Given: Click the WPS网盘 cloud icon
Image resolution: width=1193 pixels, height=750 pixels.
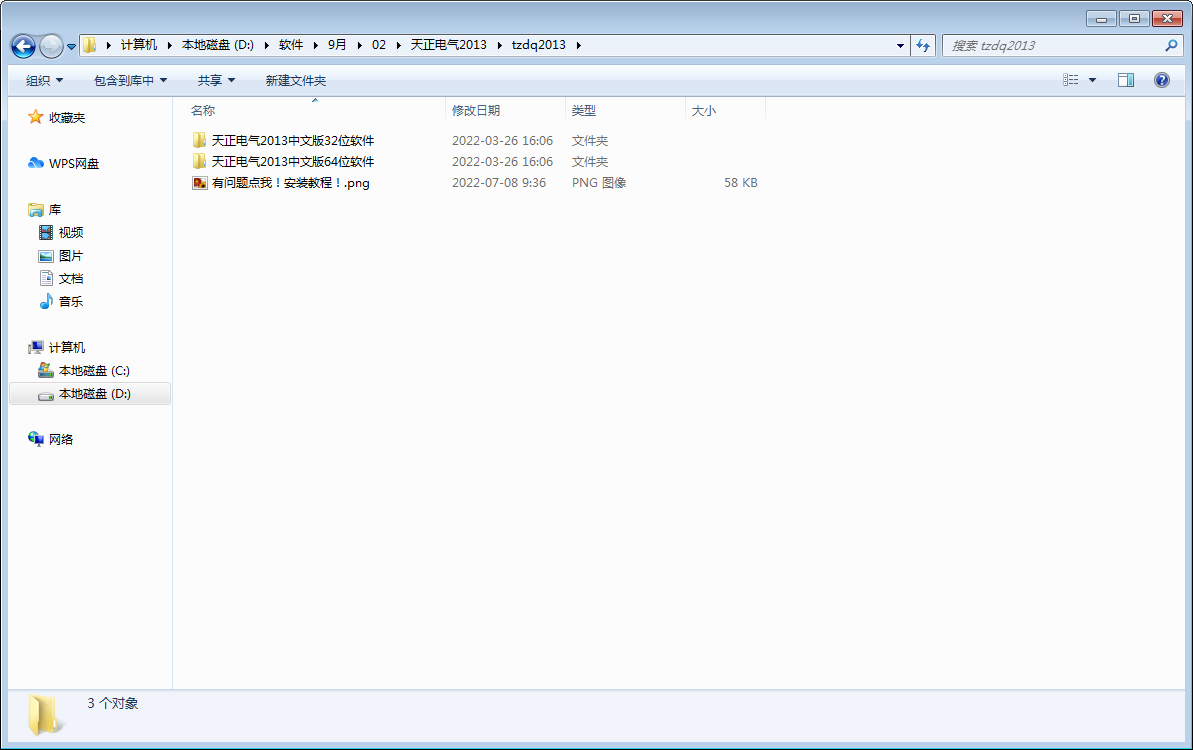Looking at the screenshot, I should [36, 163].
